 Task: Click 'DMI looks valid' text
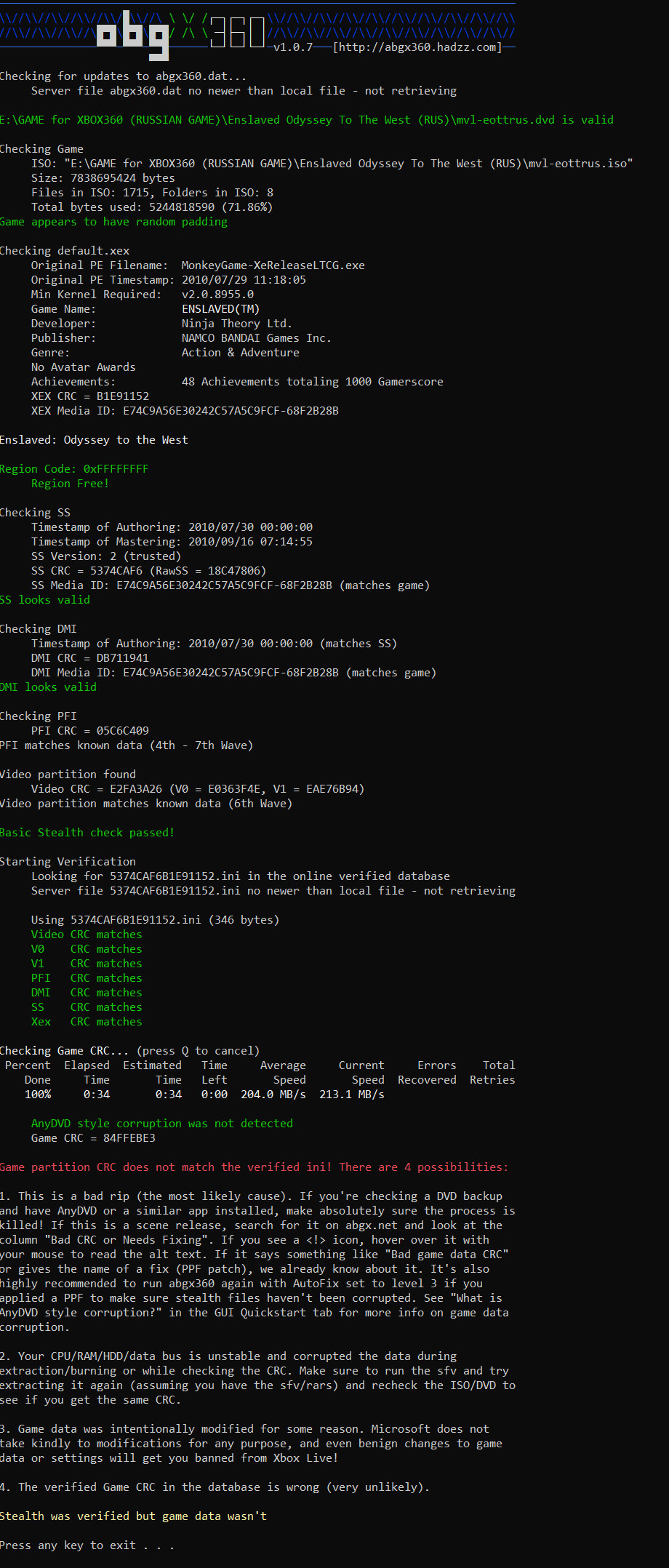click(x=48, y=687)
